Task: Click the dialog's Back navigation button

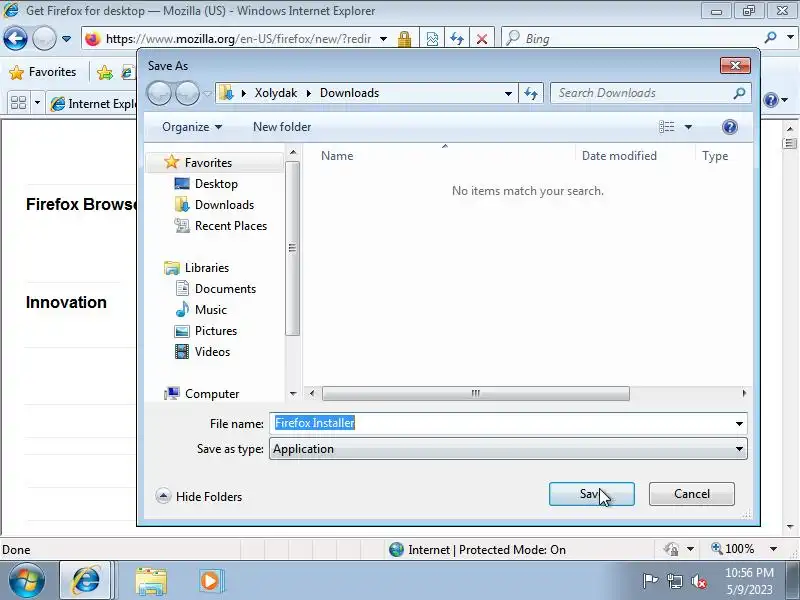Action: point(159,93)
